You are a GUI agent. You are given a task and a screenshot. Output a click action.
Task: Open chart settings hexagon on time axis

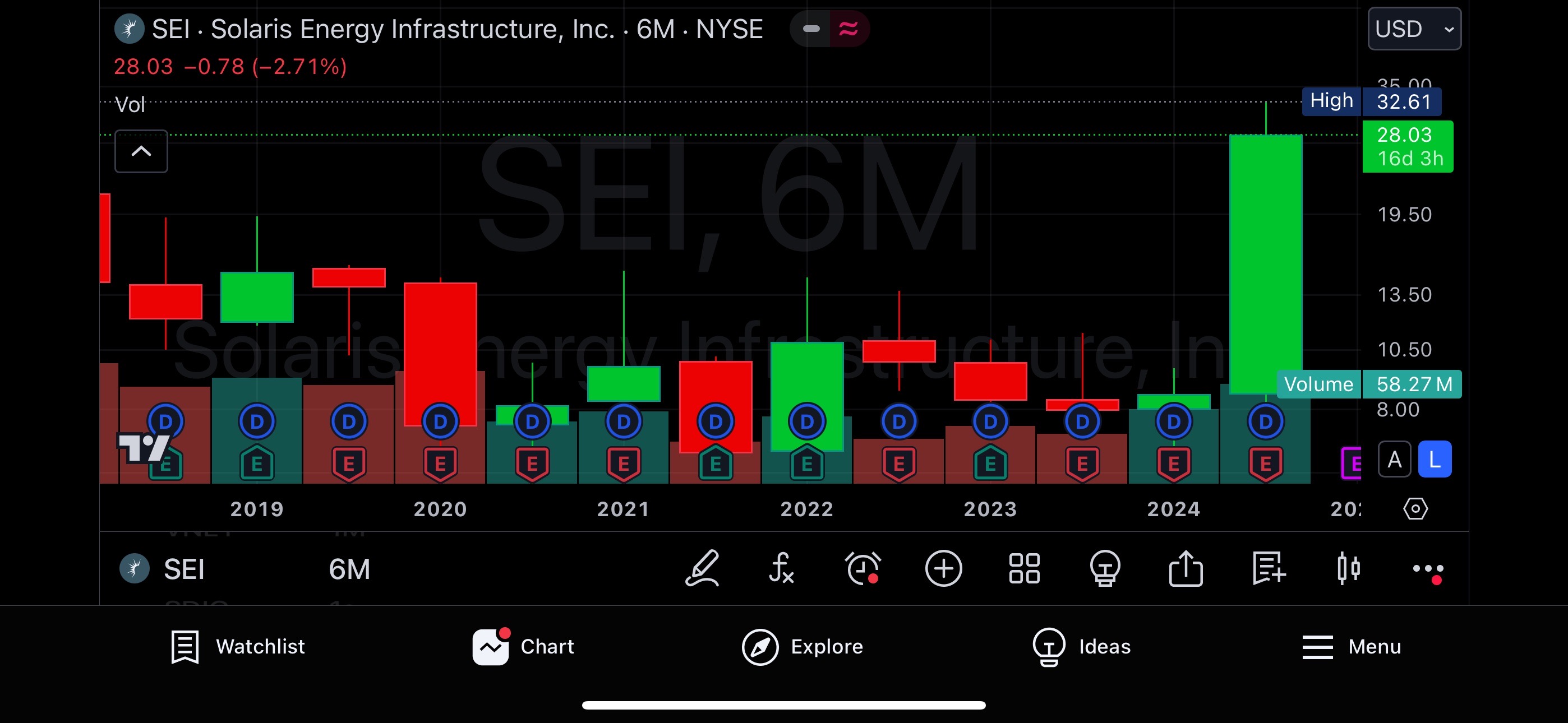pyautogui.click(x=1415, y=509)
